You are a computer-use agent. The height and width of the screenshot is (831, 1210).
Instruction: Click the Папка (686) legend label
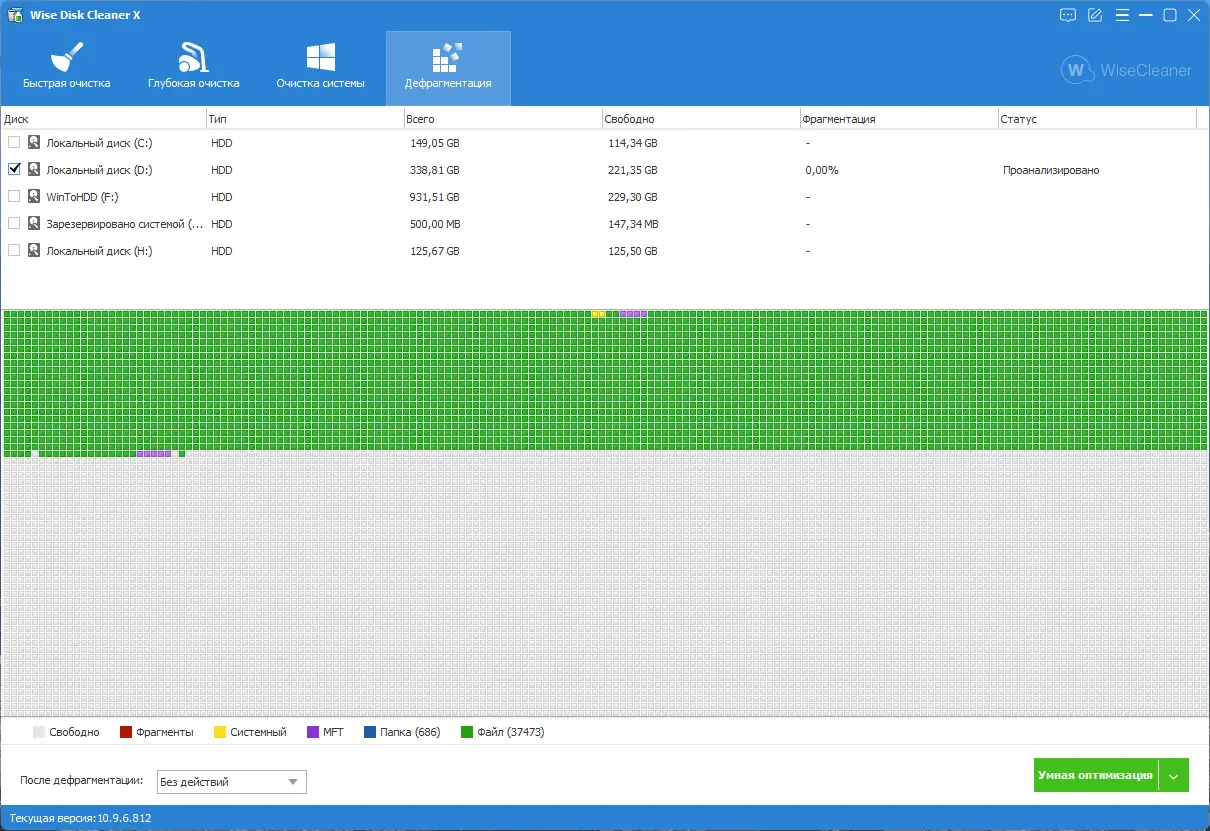point(410,732)
